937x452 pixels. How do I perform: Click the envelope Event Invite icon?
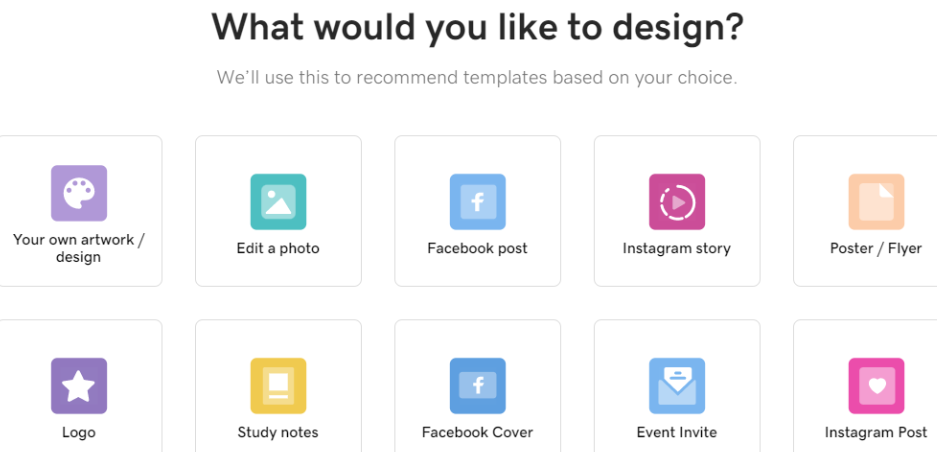(x=677, y=386)
